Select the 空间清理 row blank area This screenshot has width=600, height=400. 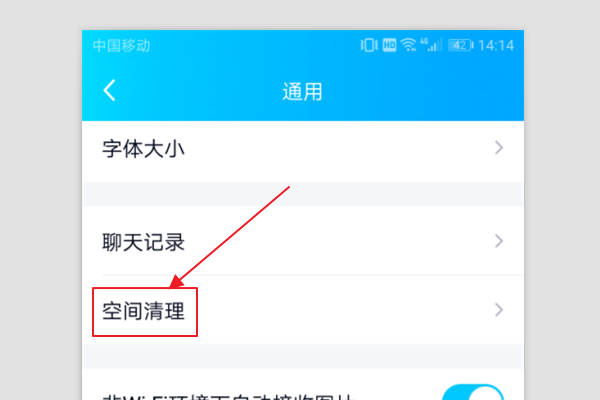point(344,310)
